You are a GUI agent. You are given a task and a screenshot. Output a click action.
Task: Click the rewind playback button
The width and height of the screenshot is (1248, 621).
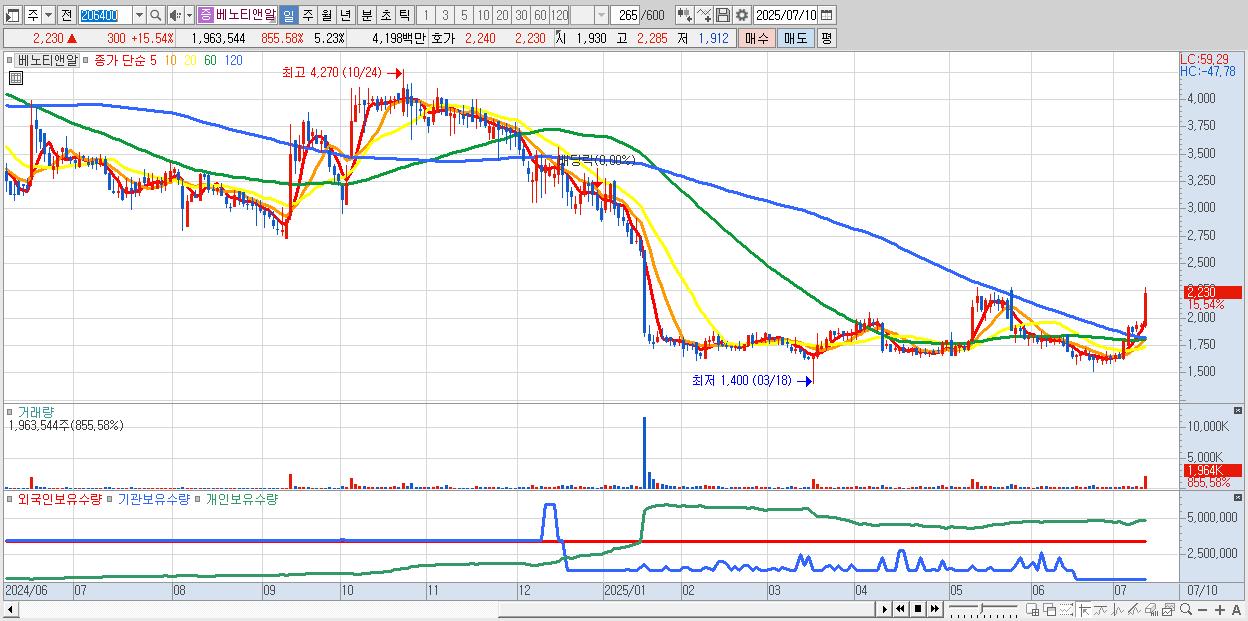point(901,609)
